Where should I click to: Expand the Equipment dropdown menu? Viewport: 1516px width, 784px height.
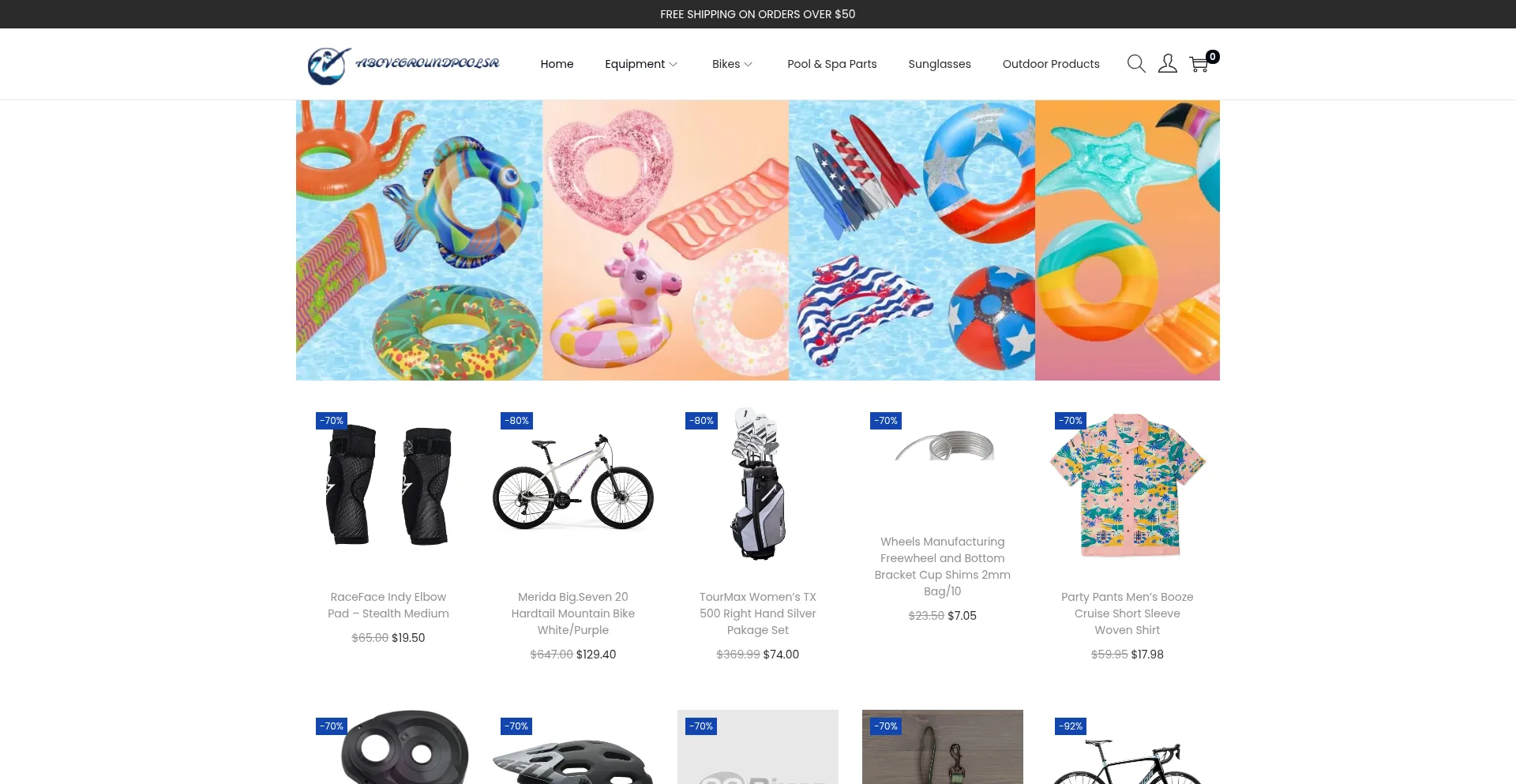click(641, 64)
